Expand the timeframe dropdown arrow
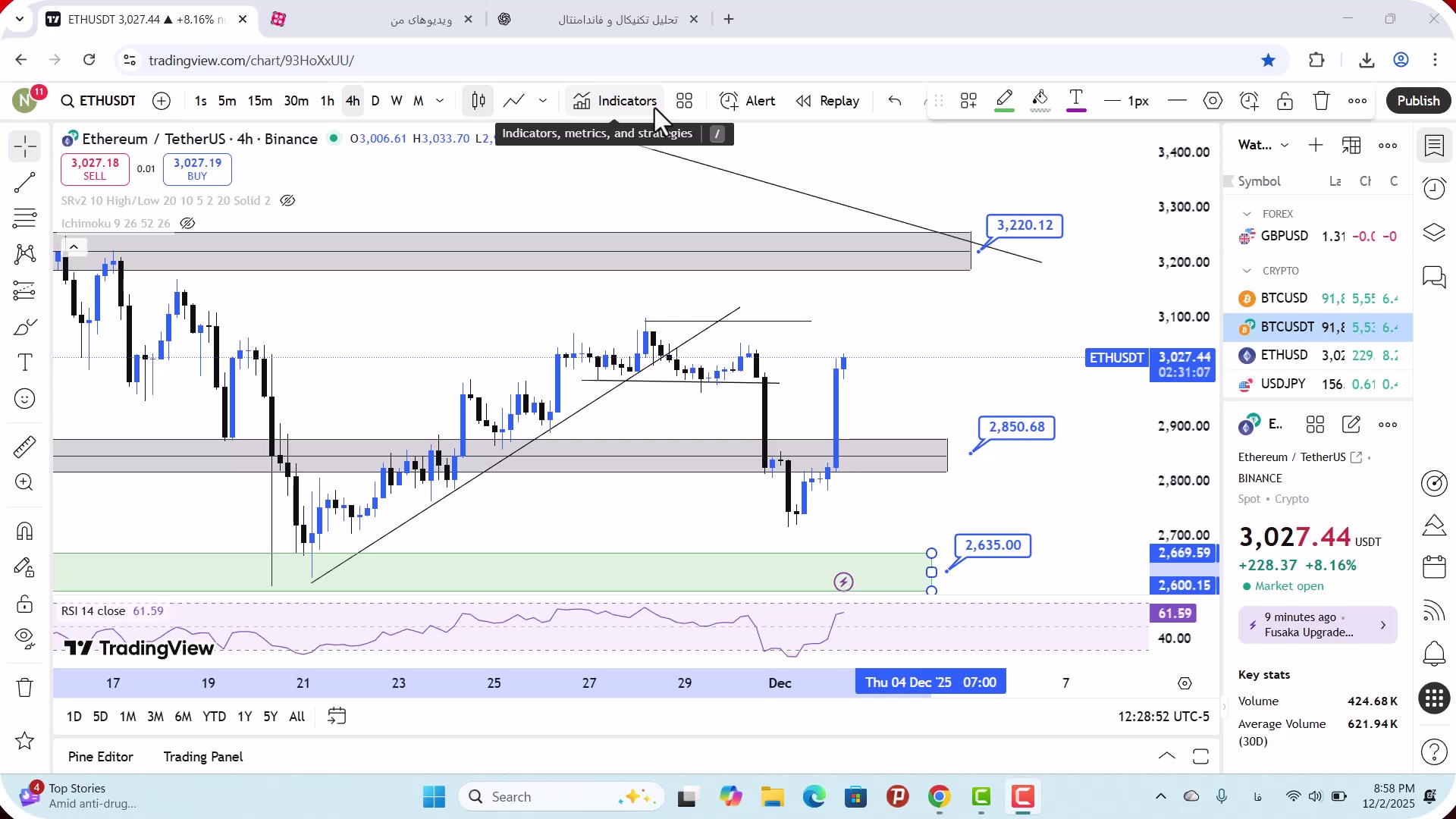 pos(440,101)
